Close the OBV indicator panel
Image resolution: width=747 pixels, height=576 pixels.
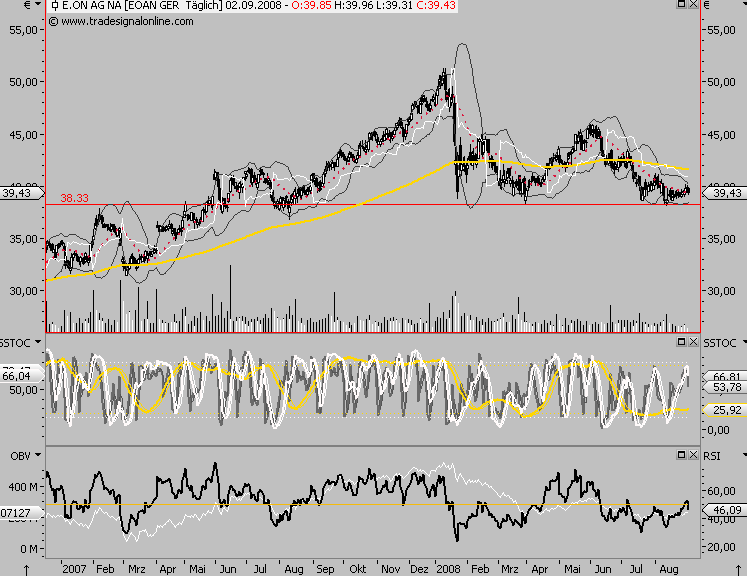[x=693, y=455]
